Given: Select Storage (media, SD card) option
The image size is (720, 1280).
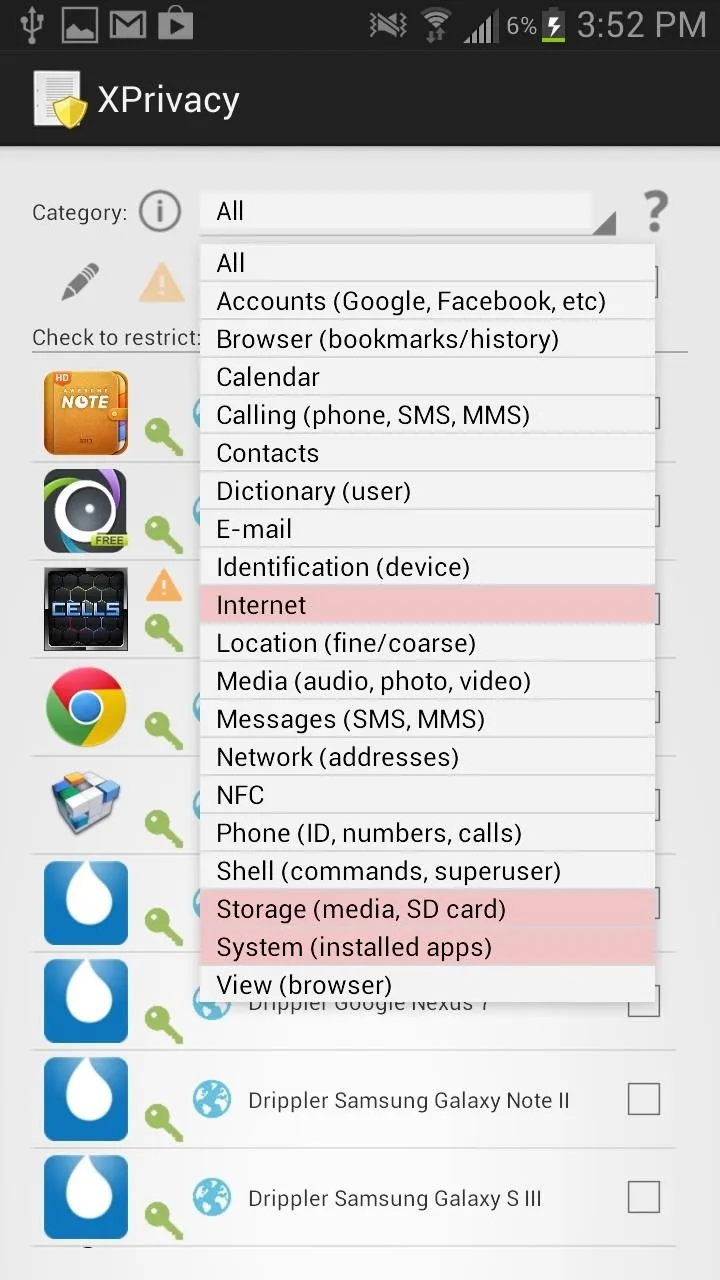Looking at the screenshot, I should click(427, 909).
